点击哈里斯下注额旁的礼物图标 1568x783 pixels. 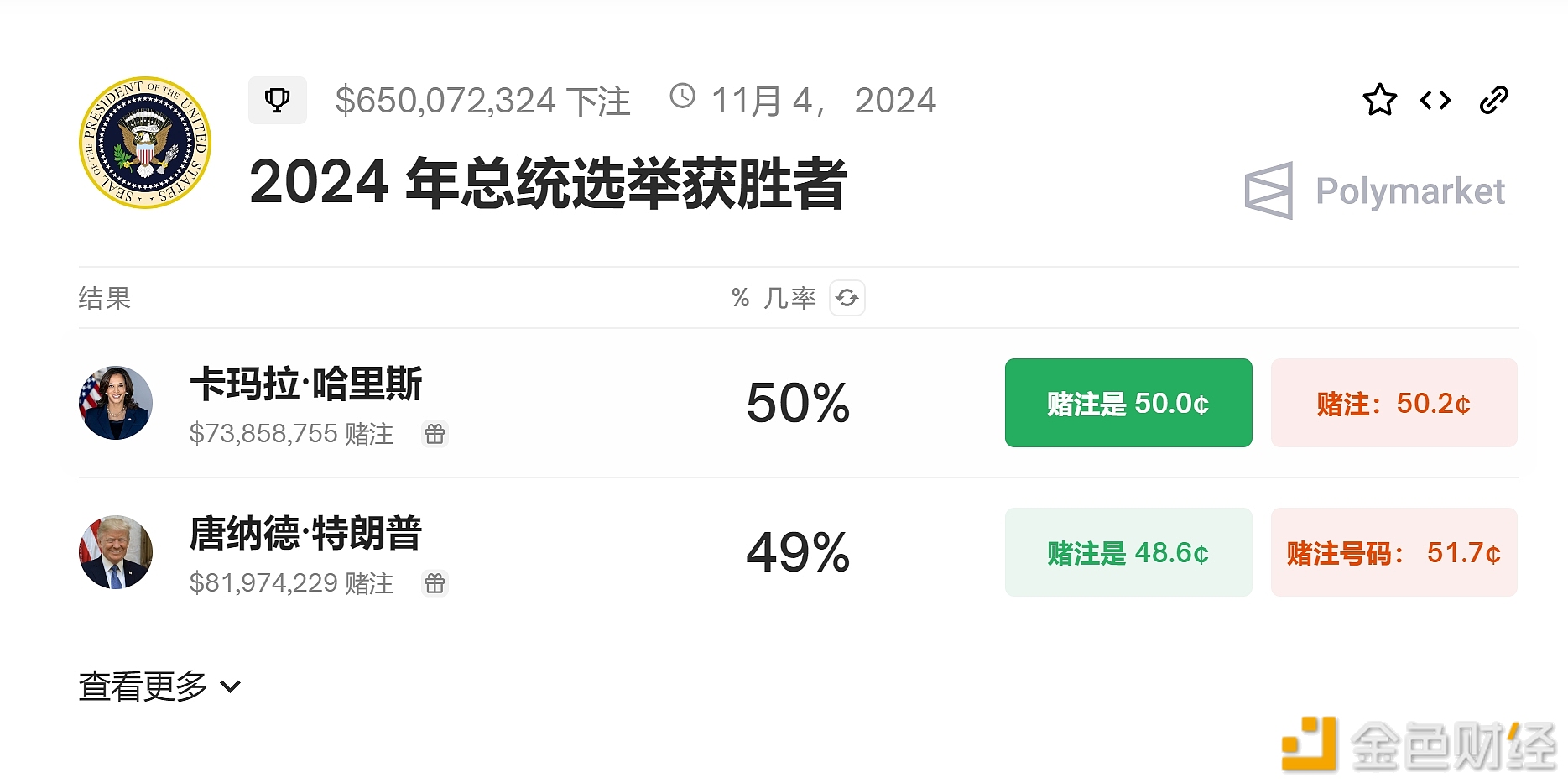(435, 434)
